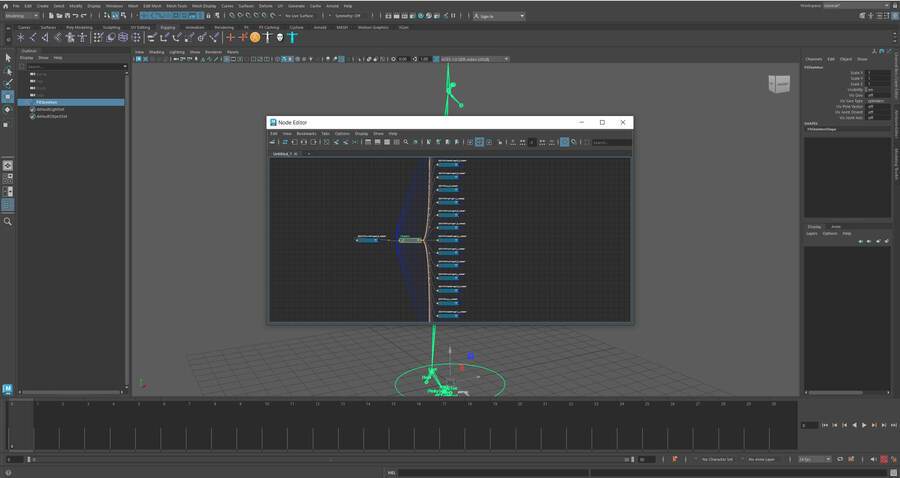The height and width of the screenshot is (478, 900).
Task: Click the arrow Select tool in toolbox
Action: (x=8, y=58)
